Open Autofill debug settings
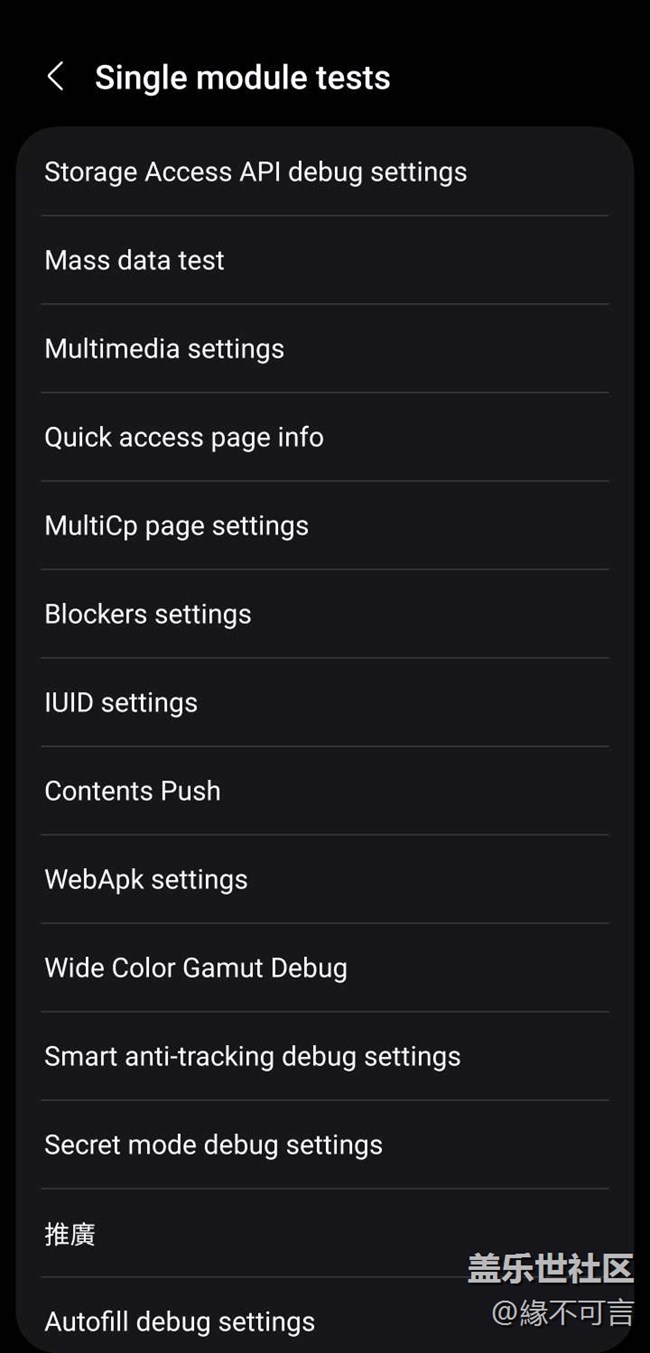650x1353 pixels. click(180, 1322)
